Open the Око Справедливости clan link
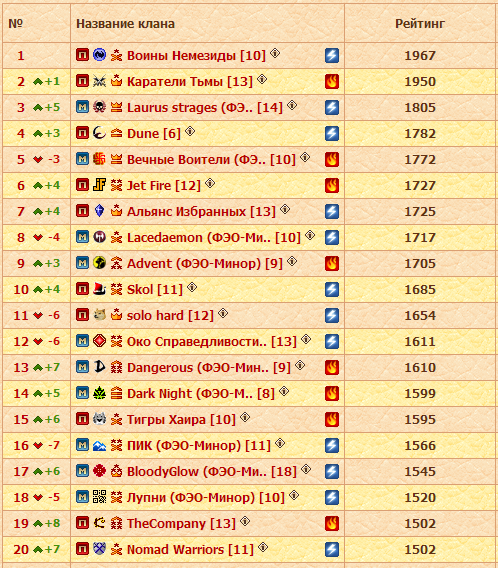The width and height of the screenshot is (498, 568). (212, 341)
